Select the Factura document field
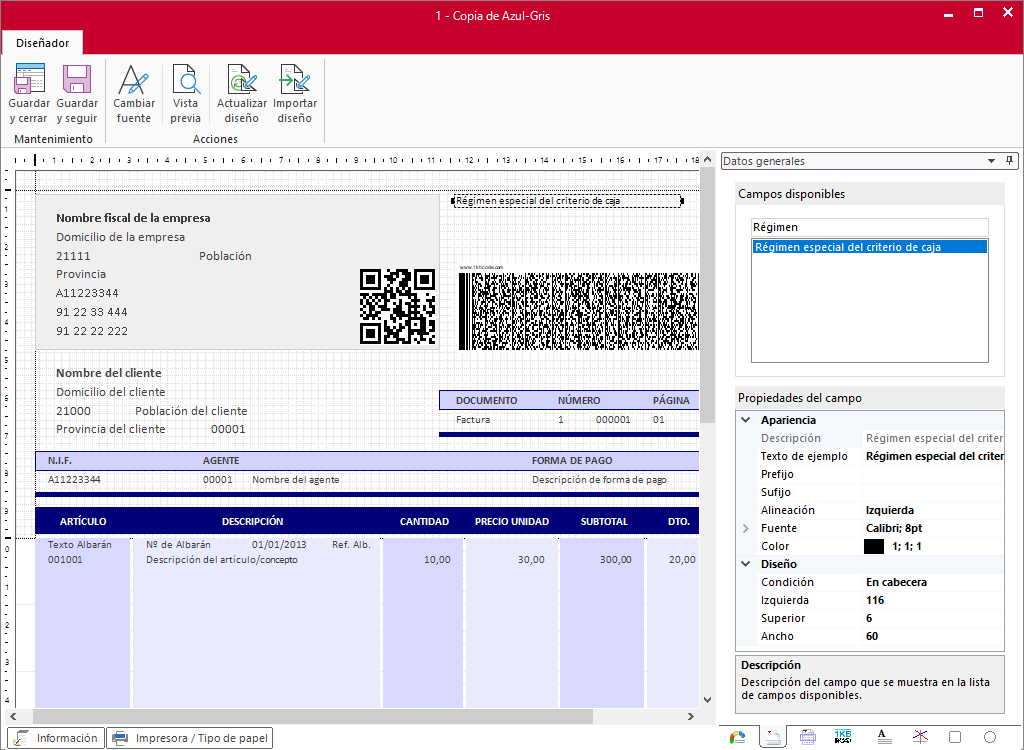Screen dimensions: 1024x750 click(473, 419)
